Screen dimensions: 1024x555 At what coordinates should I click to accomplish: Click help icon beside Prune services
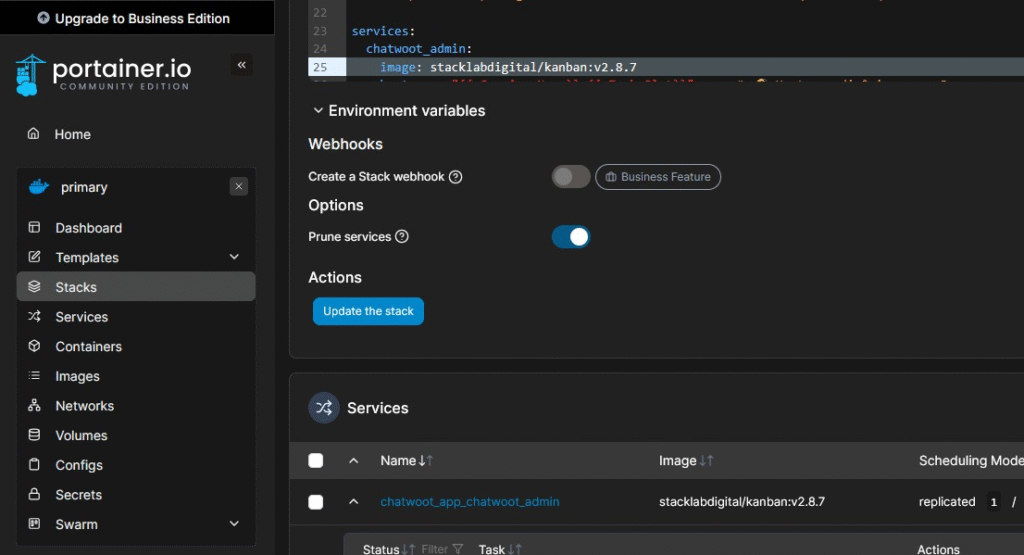(402, 237)
